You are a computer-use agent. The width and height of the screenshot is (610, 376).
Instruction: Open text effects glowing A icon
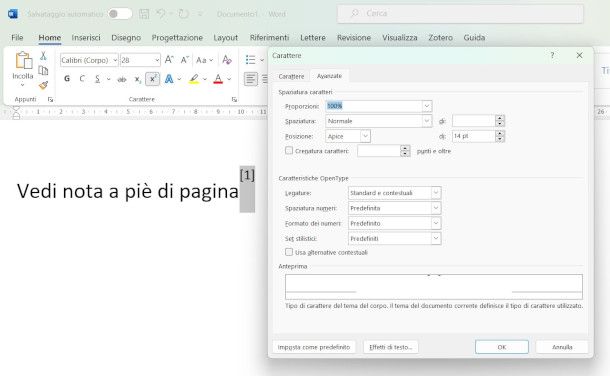tap(169, 79)
